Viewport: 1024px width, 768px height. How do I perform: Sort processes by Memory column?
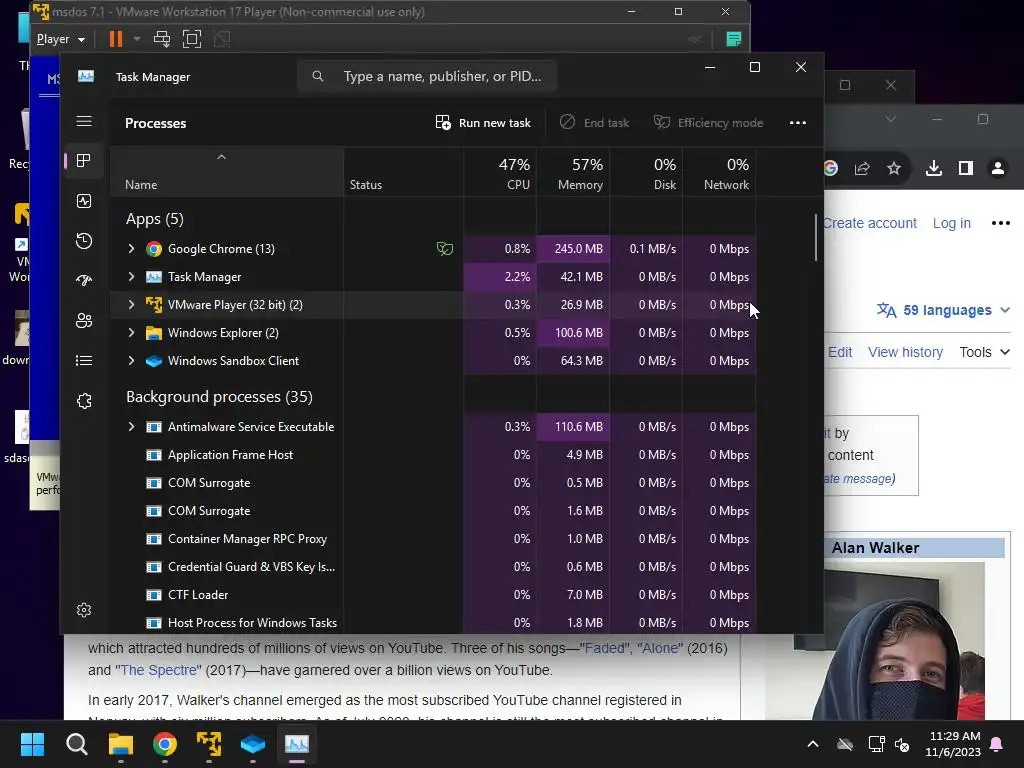coord(573,173)
